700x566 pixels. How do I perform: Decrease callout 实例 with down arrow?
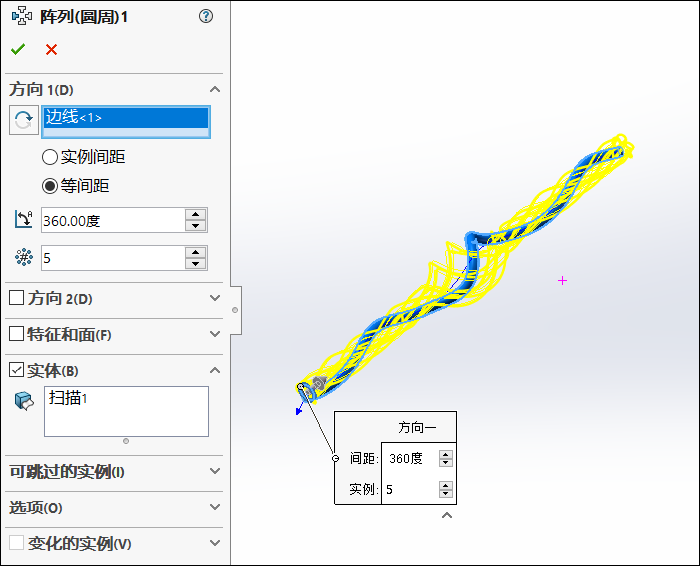click(446, 494)
